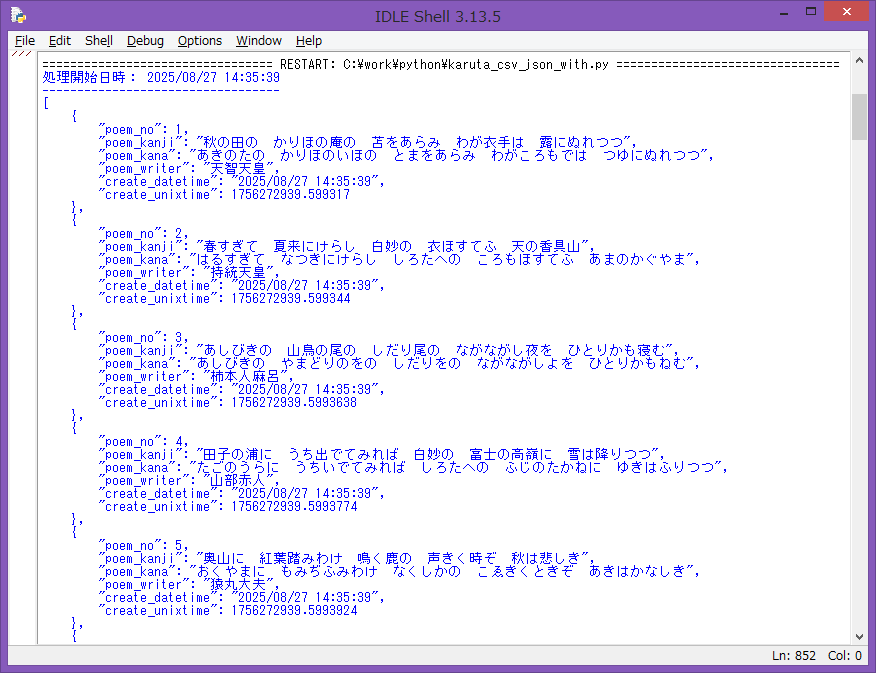Click the scrollbar down arrow
This screenshot has width=876, height=673.
coord(859,637)
